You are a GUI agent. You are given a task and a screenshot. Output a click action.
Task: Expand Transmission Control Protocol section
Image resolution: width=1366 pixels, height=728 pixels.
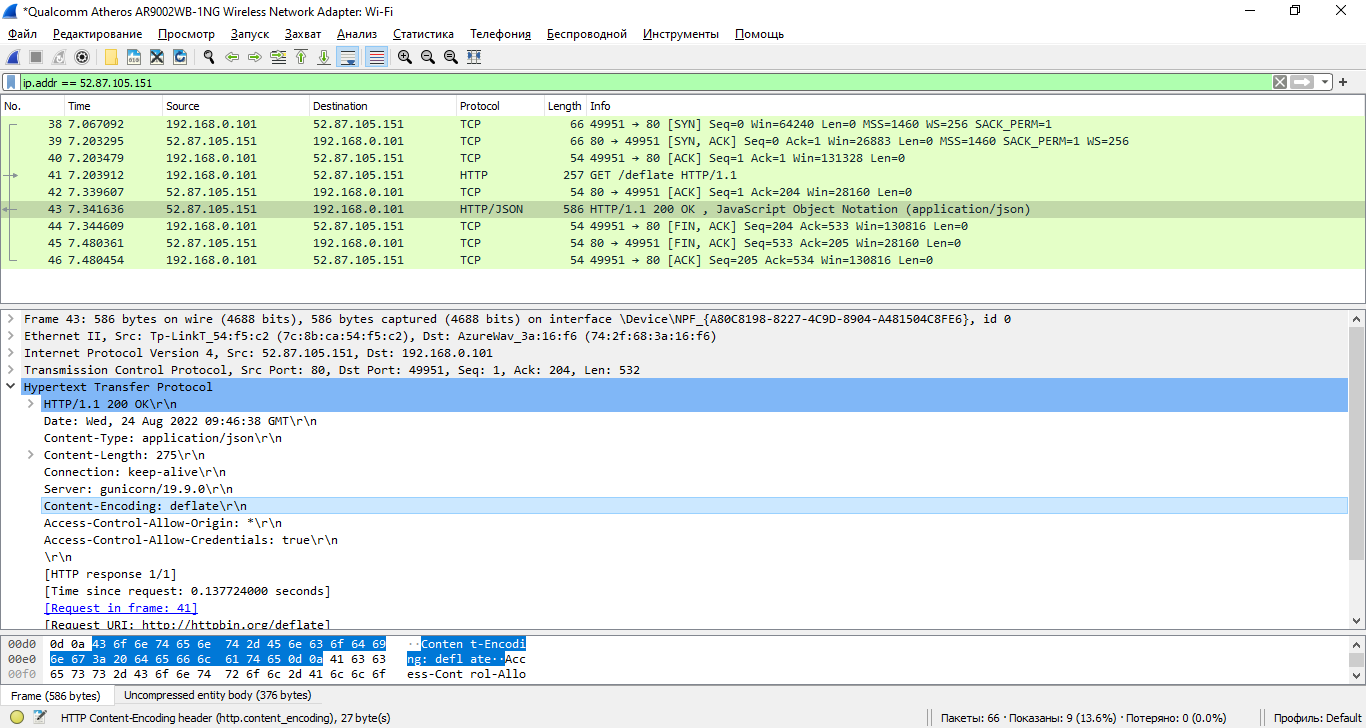point(11,370)
